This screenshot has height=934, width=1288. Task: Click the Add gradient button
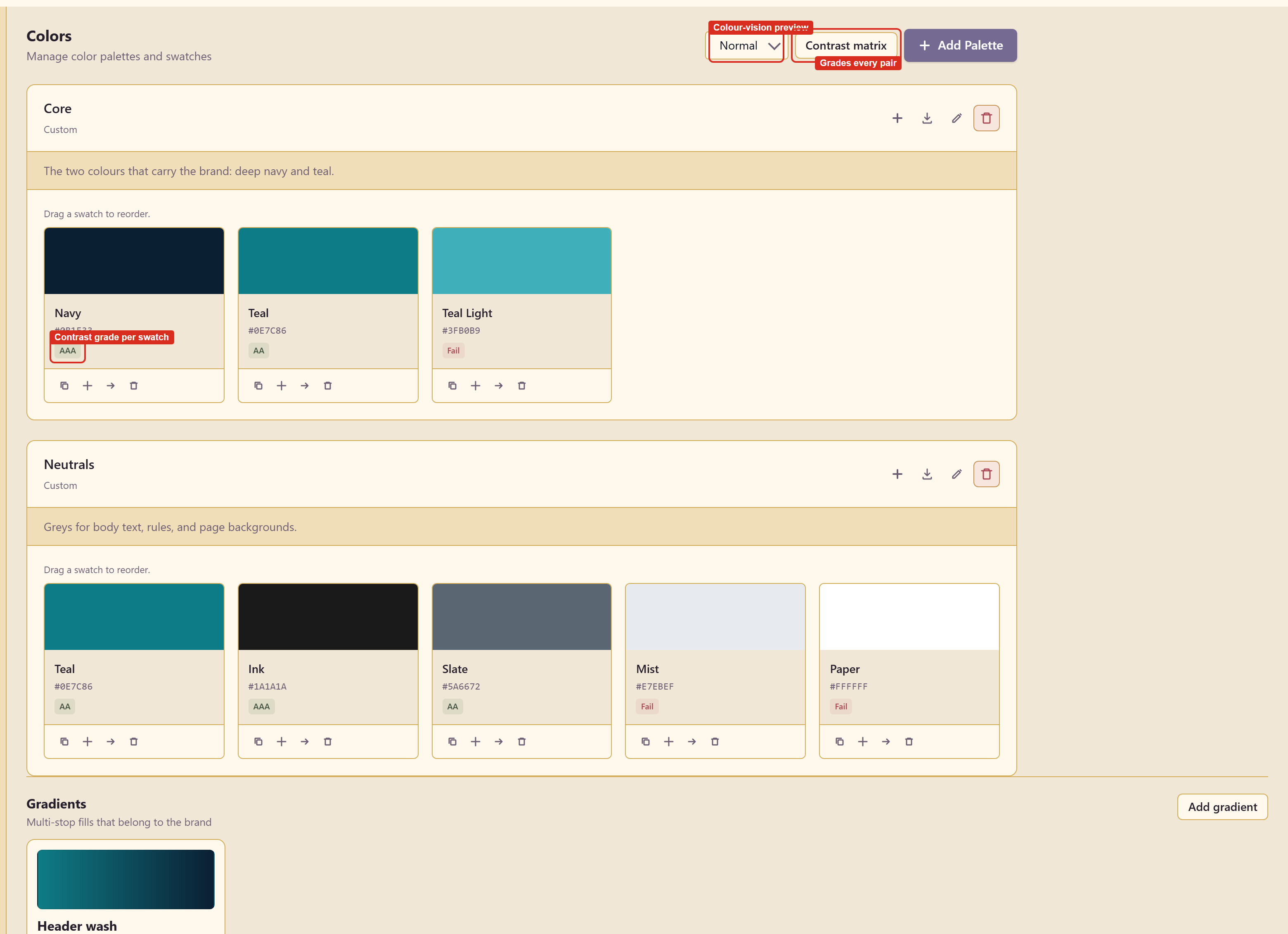1222,807
